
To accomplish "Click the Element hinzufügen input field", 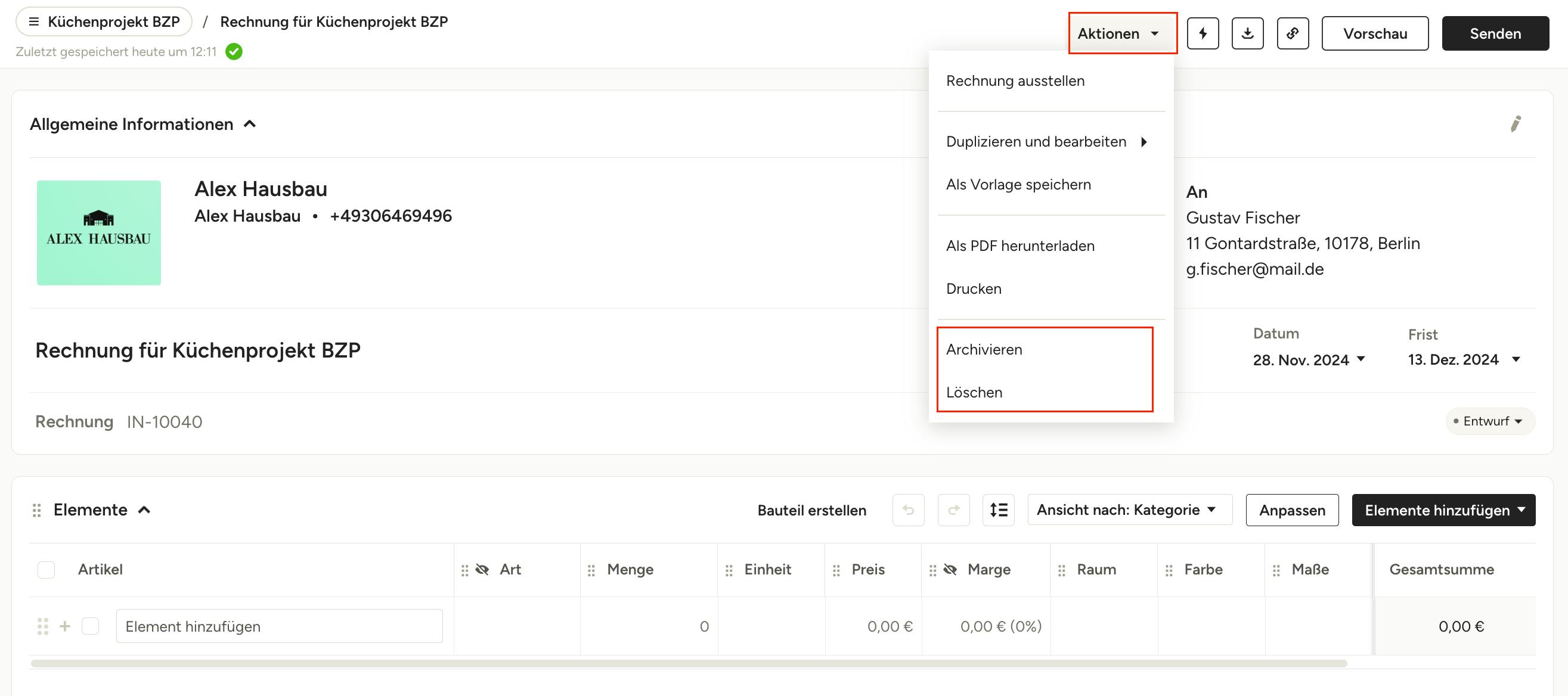I will (x=279, y=626).
